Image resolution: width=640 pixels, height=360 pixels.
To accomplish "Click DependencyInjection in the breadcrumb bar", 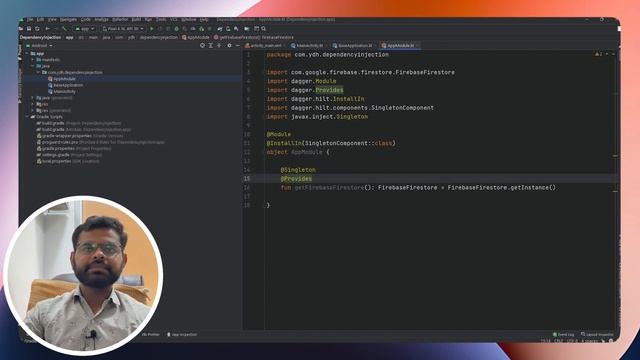I will point(40,37).
